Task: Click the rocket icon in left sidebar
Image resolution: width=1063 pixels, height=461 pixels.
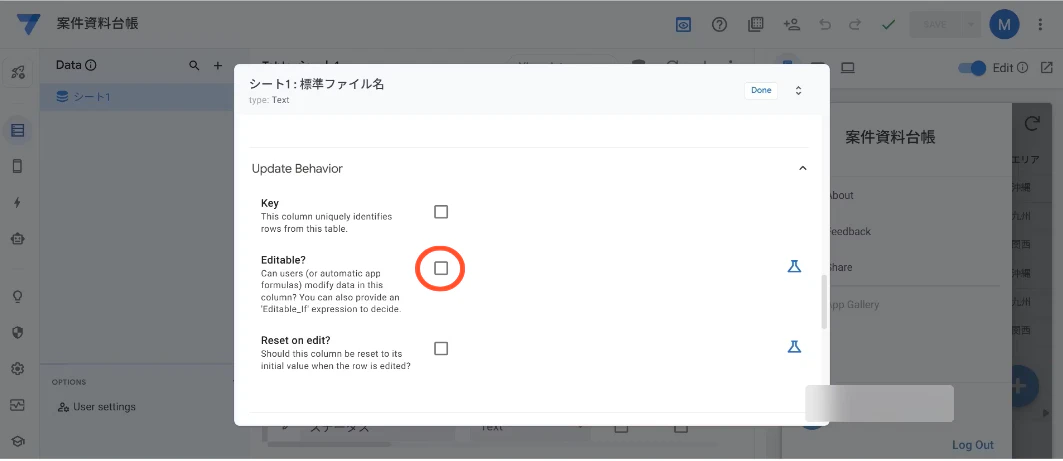Action: [18, 74]
